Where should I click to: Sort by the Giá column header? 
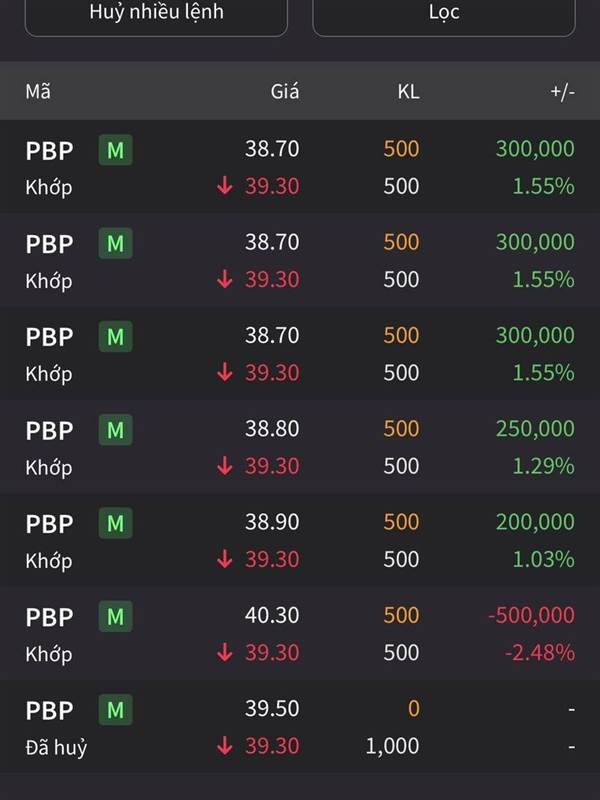[x=285, y=91]
